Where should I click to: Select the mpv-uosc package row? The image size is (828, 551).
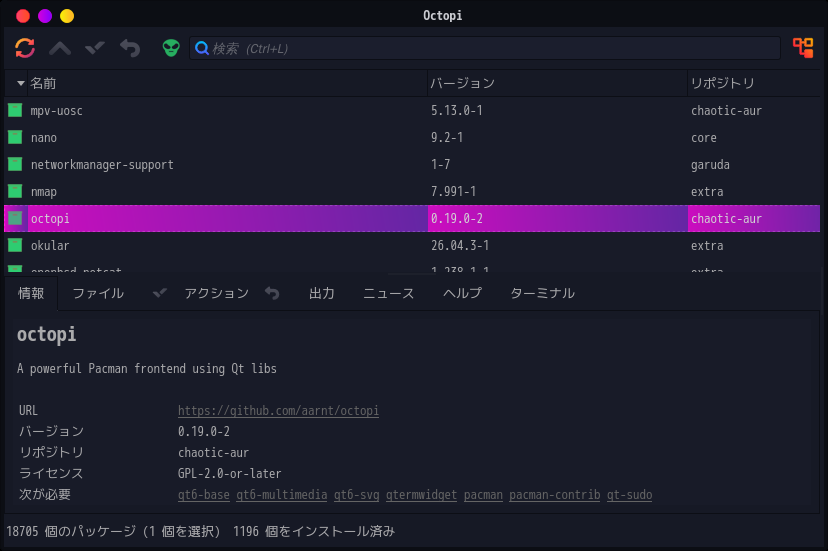tap(412, 110)
